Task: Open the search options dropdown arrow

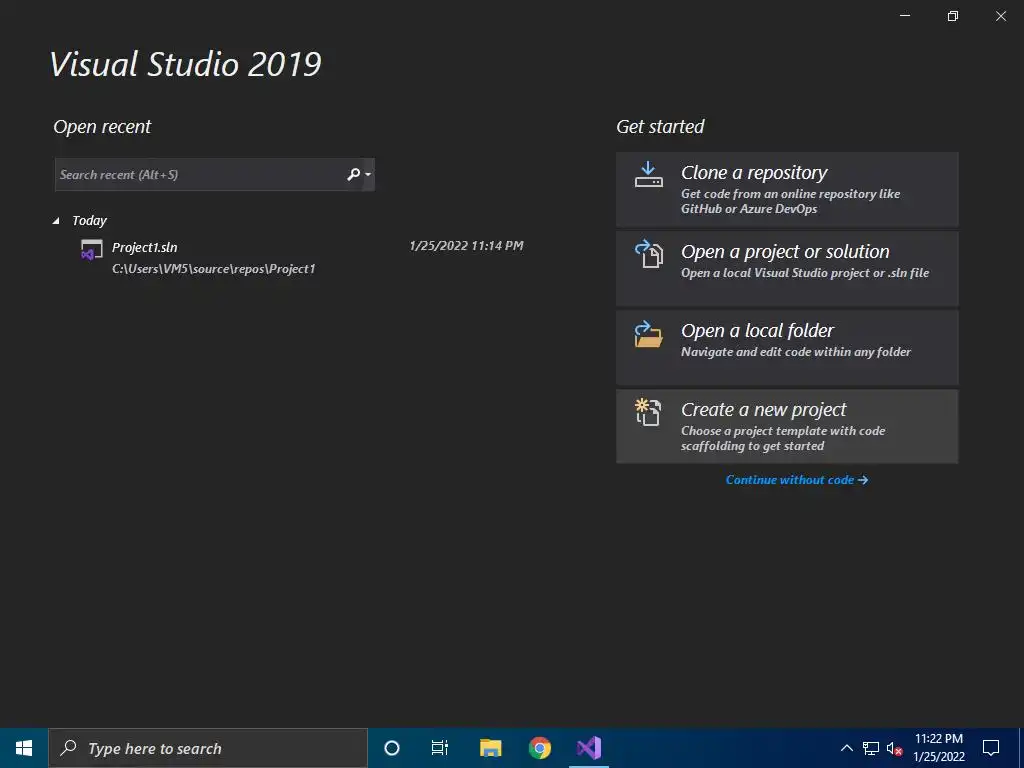Action: pos(368,174)
